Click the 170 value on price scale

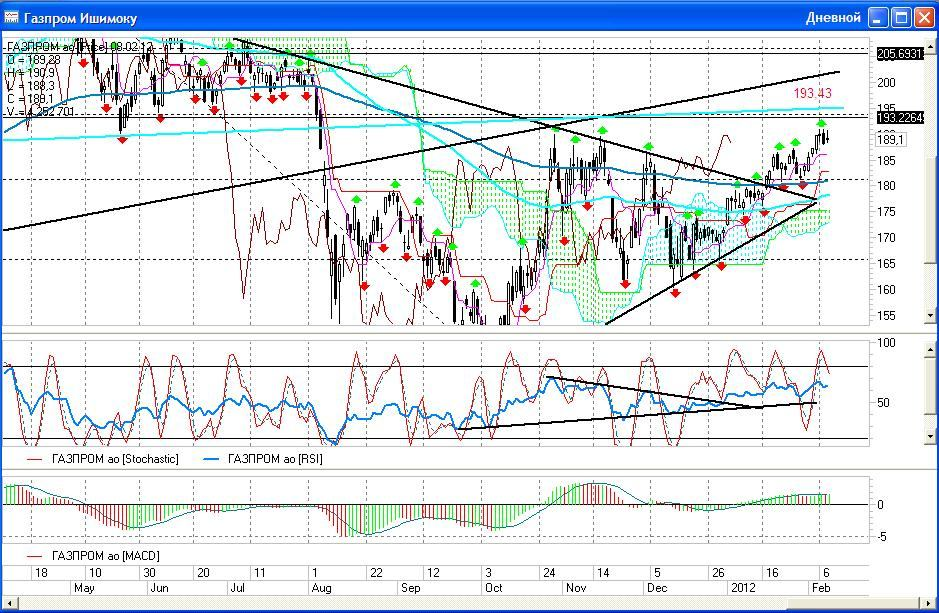click(886, 238)
